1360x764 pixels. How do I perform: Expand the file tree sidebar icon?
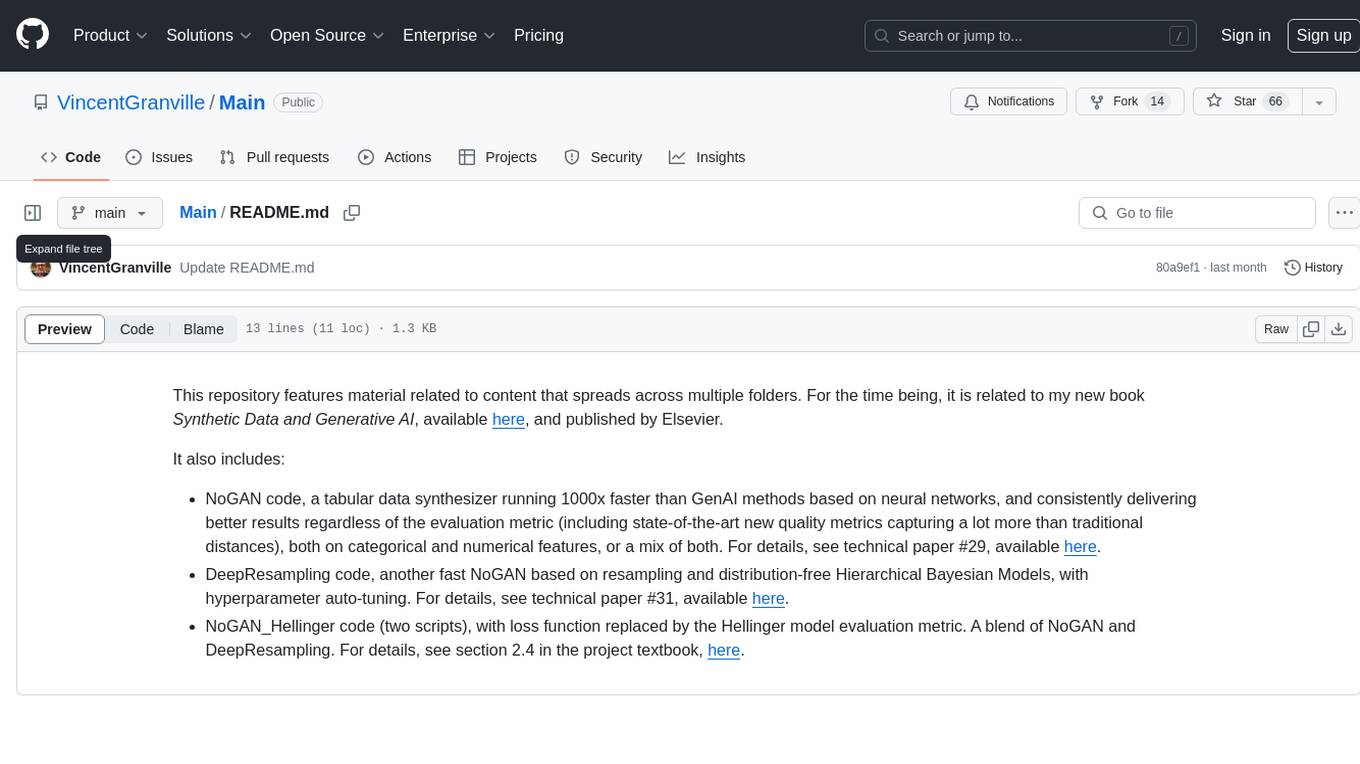click(33, 213)
